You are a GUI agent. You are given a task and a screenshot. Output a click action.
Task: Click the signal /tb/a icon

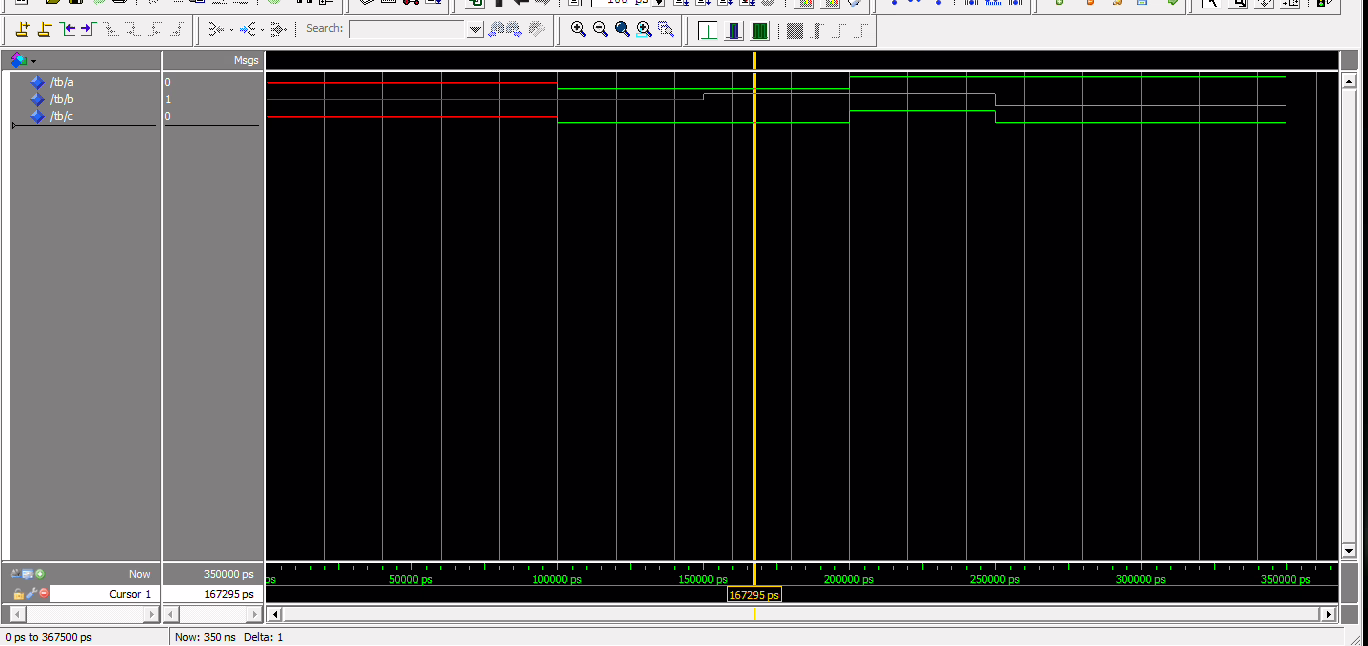[x=38, y=82]
